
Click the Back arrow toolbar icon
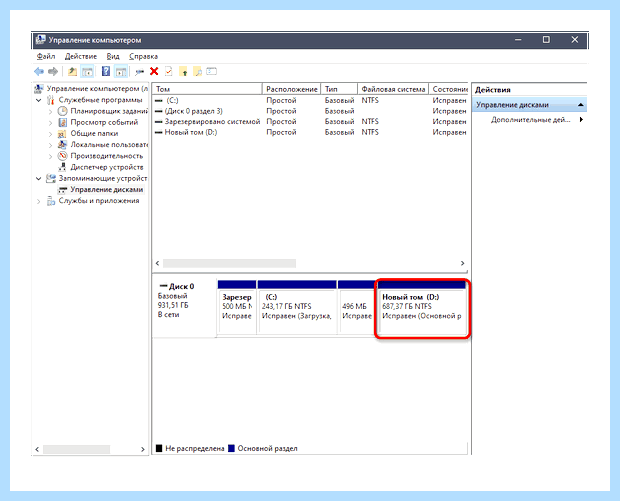click(x=39, y=72)
